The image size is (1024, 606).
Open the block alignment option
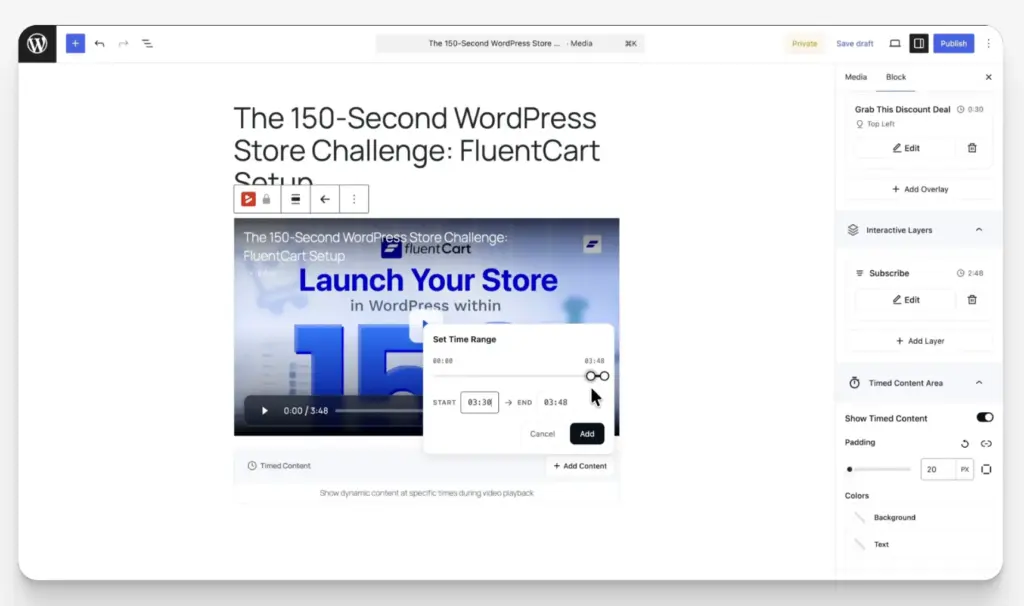click(x=296, y=199)
